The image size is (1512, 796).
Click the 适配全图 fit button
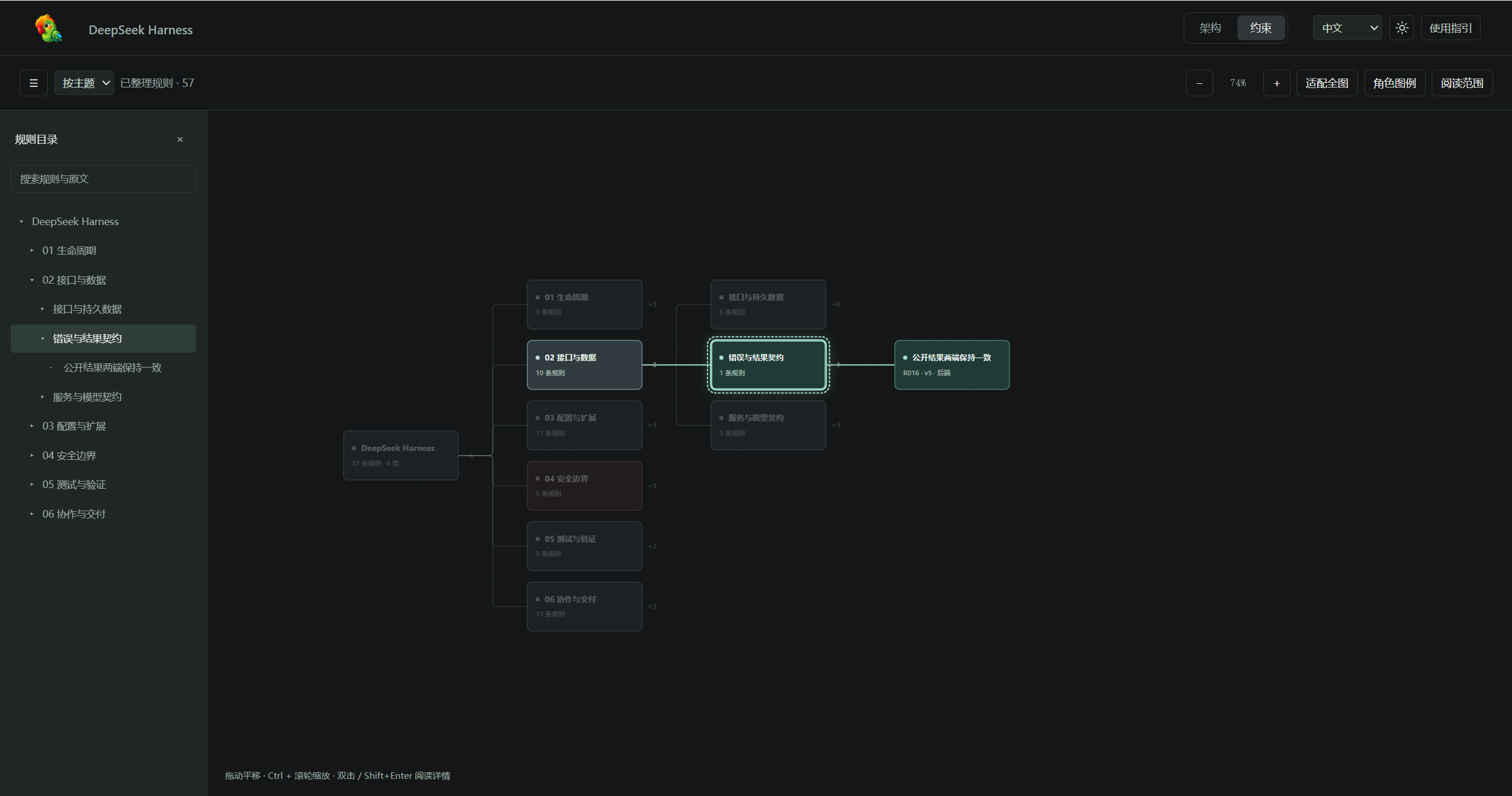[1327, 83]
